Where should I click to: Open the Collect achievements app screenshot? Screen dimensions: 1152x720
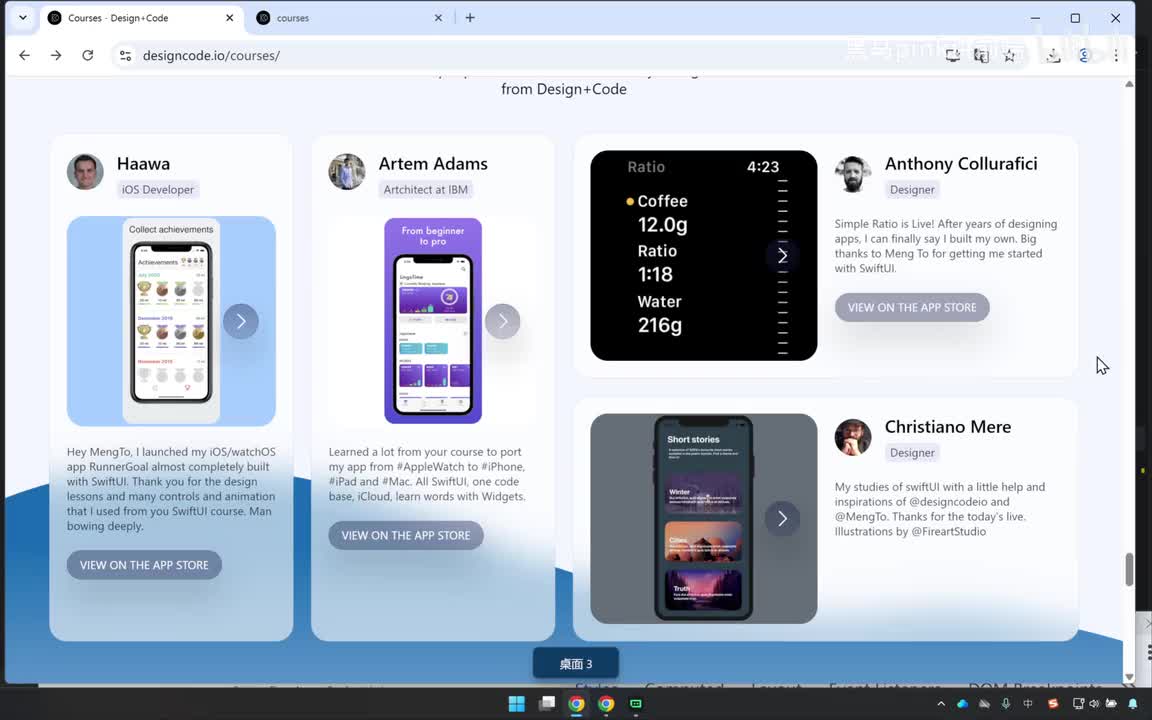pyautogui.click(x=171, y=321)
